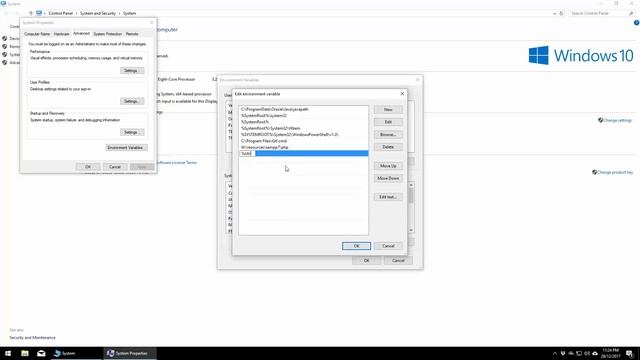Screen dimensions: 640x360
Task: Click the Change settings link
Action: [617, 120]
